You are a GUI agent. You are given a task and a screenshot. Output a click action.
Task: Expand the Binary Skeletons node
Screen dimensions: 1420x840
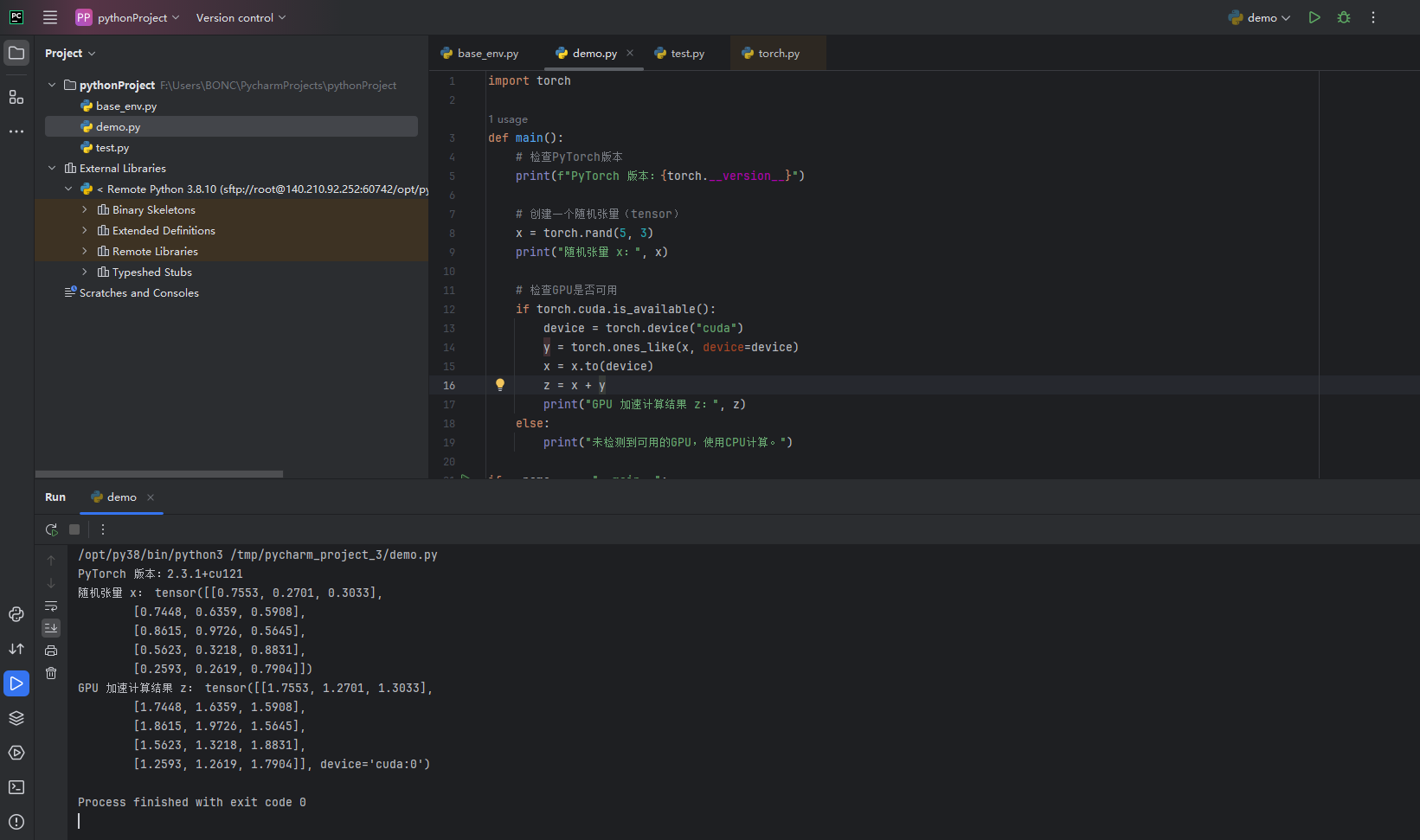click(x=85, y=209)
